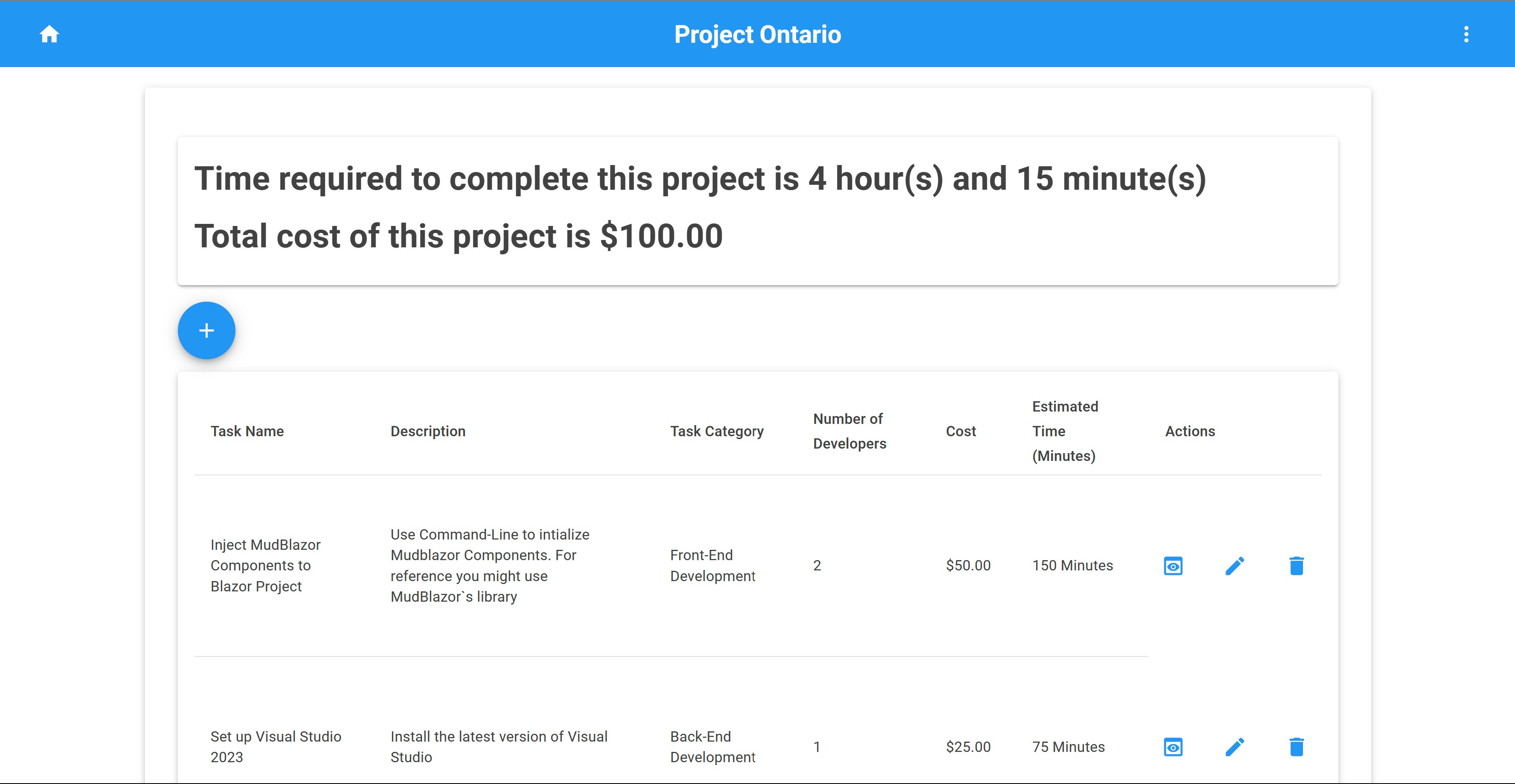Click the plus button to add task
1515x784 pixels.
206,330
